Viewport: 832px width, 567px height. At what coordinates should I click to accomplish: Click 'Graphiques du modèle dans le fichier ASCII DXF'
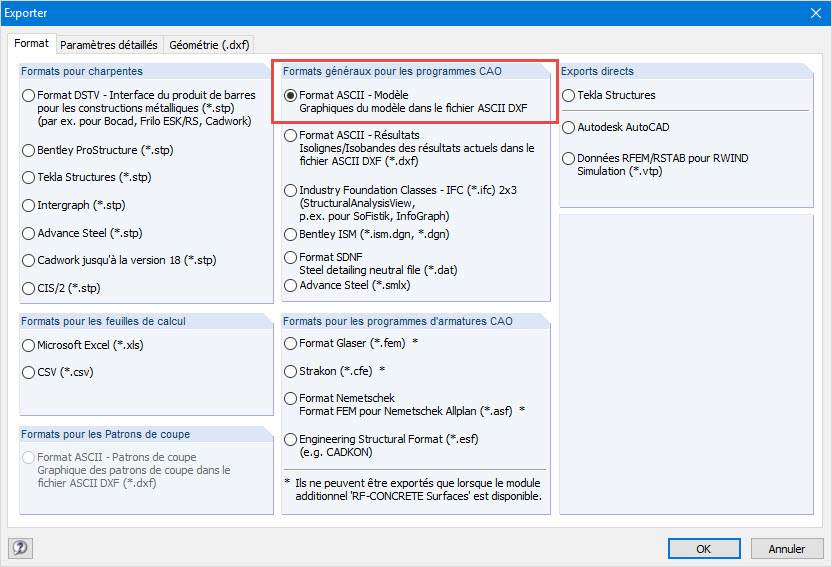point(413,108)
